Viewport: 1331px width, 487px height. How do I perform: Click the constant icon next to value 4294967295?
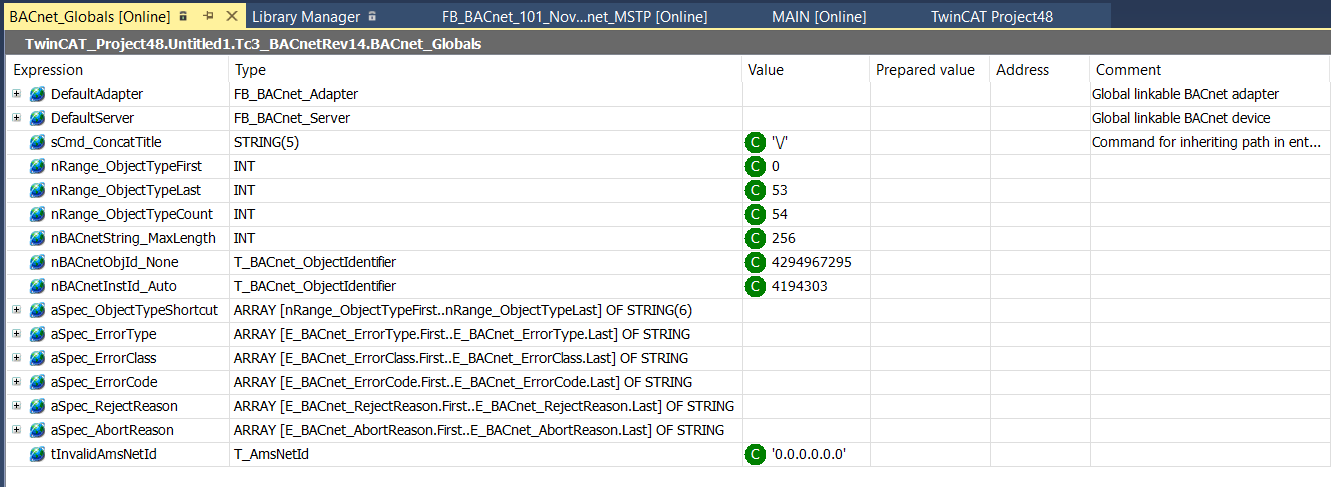(756, 262)
